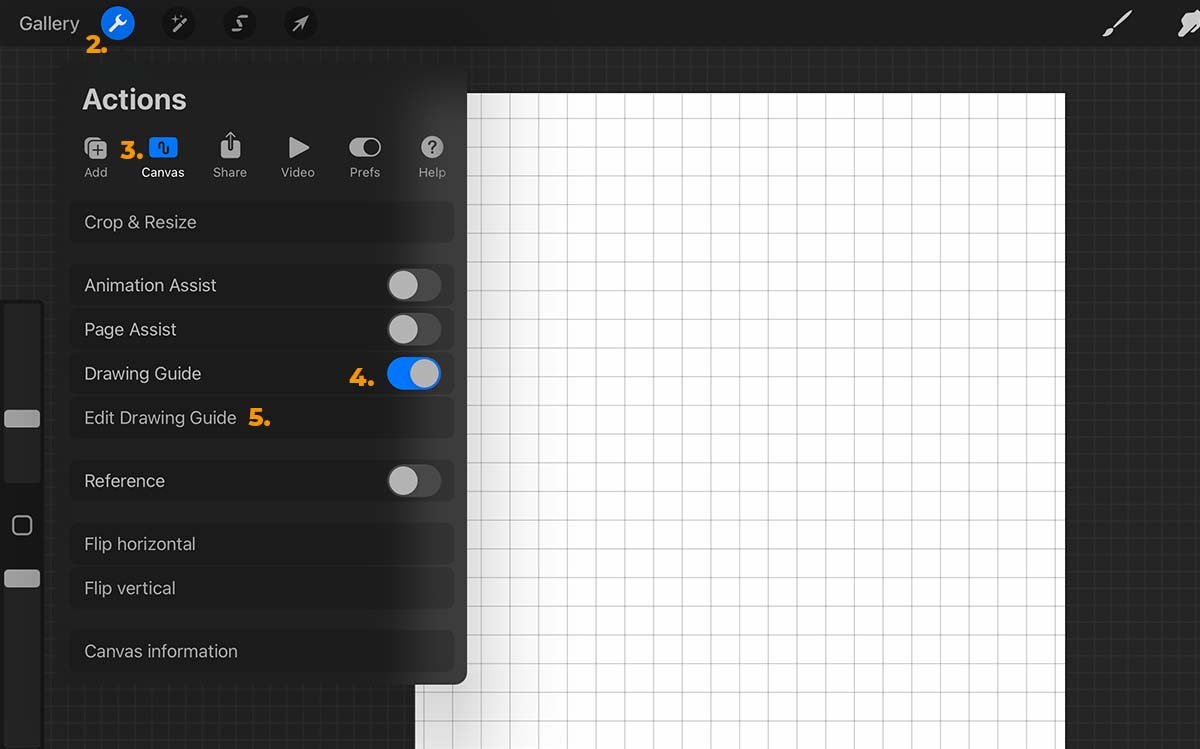Turn on the Page Assist switch

[x=414, y=329]
